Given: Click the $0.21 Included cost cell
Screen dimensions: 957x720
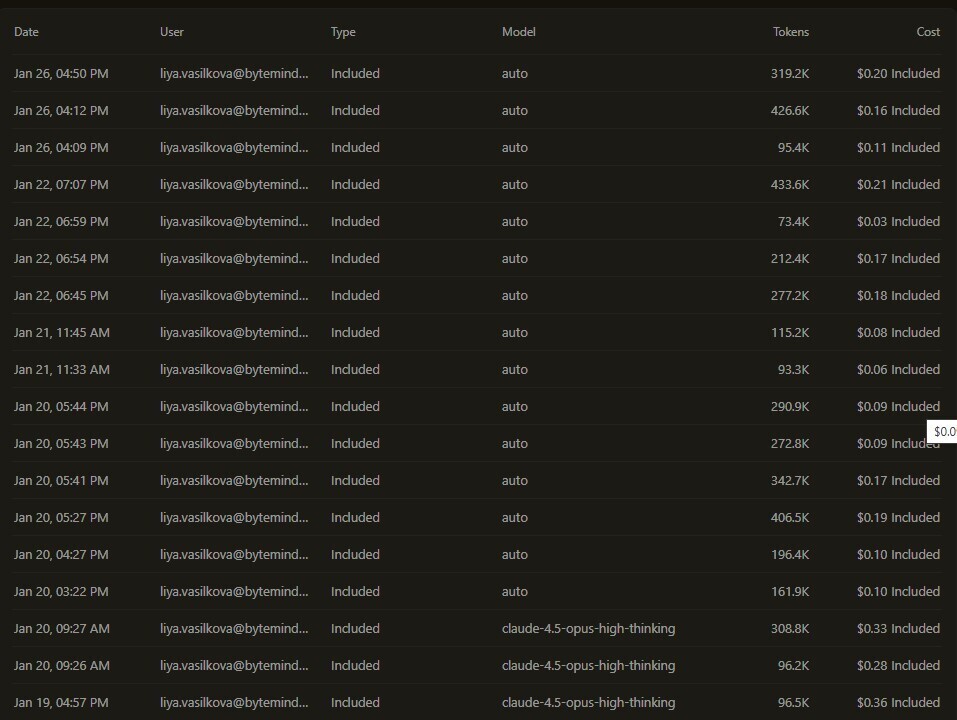Looking at the screenshot, I should pyautogui.click(x=898, y=184).
